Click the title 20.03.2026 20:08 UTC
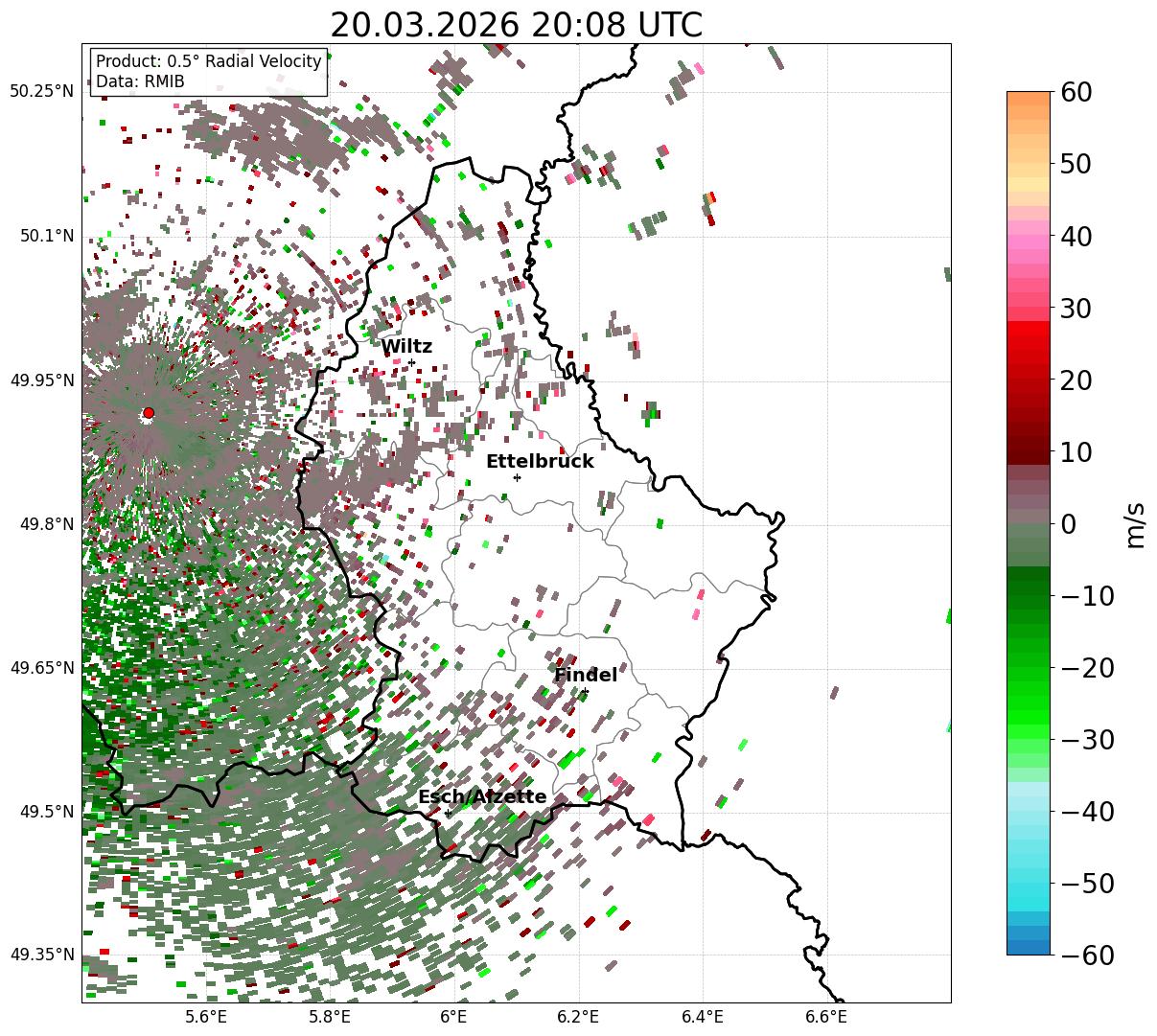 tap(516, 25)
